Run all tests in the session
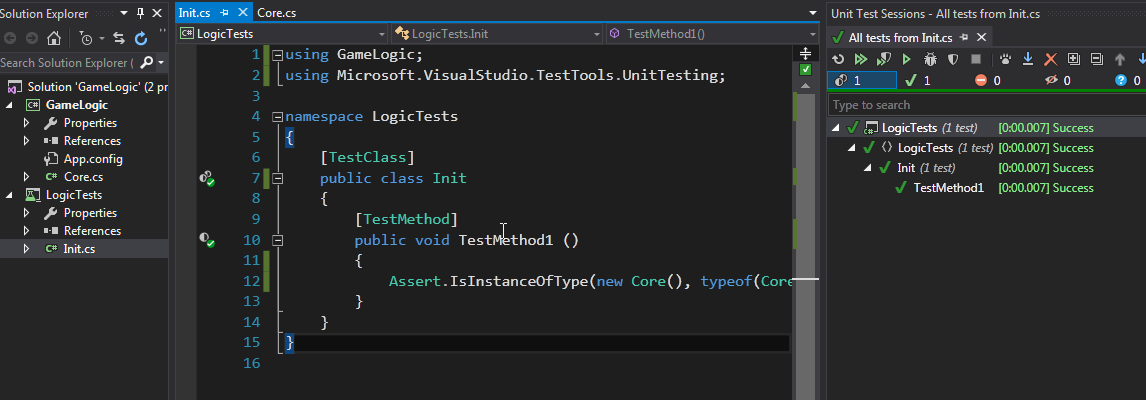Screen dimensions: 1146x400 point(860,59)
